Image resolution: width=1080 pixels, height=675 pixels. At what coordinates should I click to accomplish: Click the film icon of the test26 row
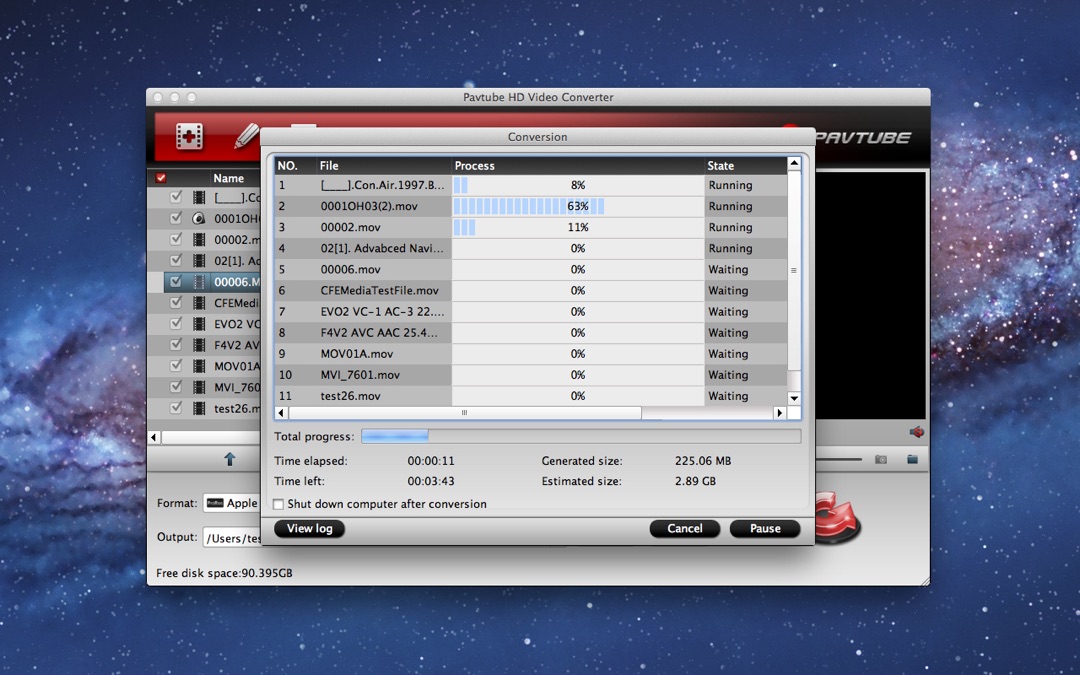199,408
